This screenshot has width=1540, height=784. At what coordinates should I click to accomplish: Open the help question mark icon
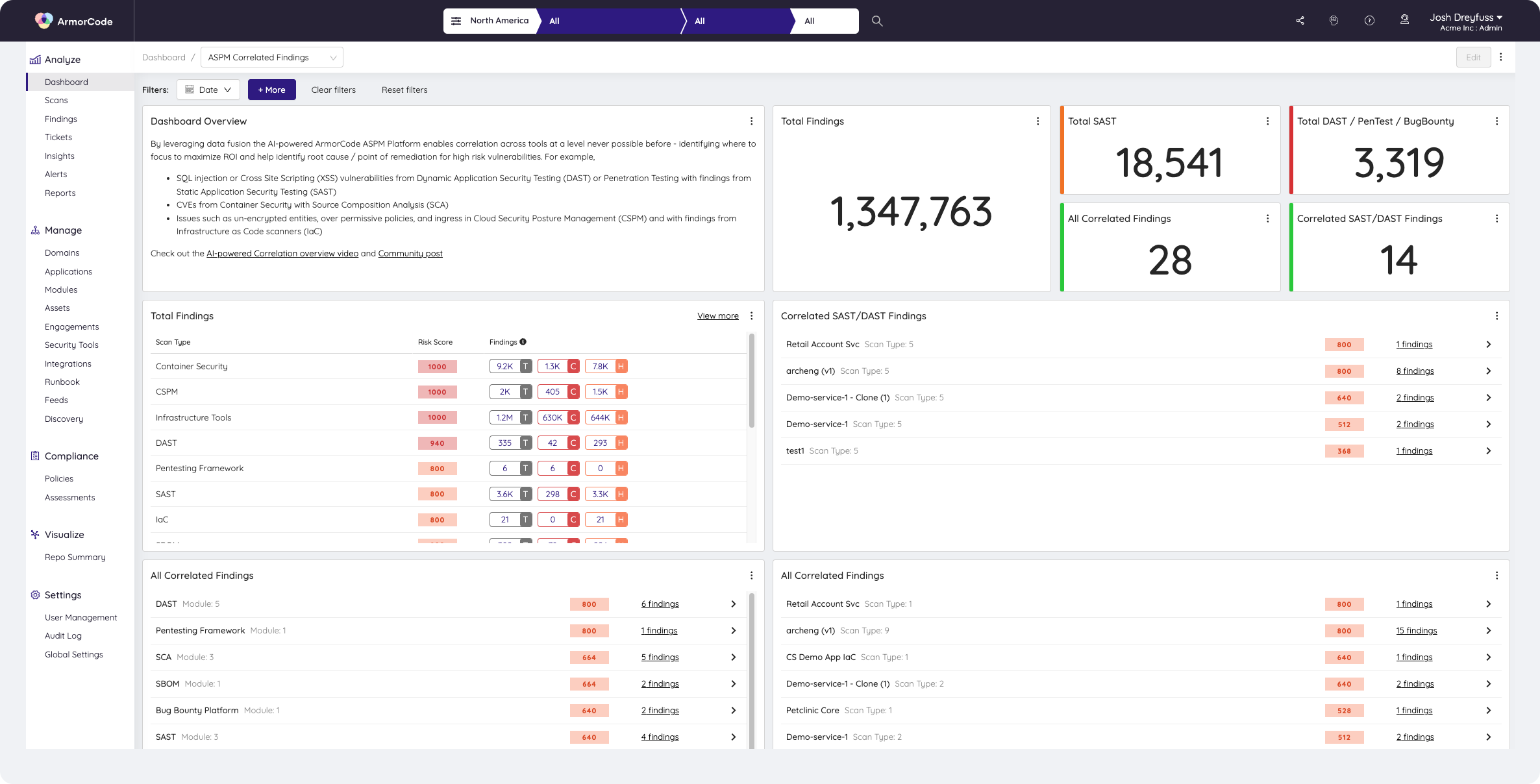(1369, 21)
